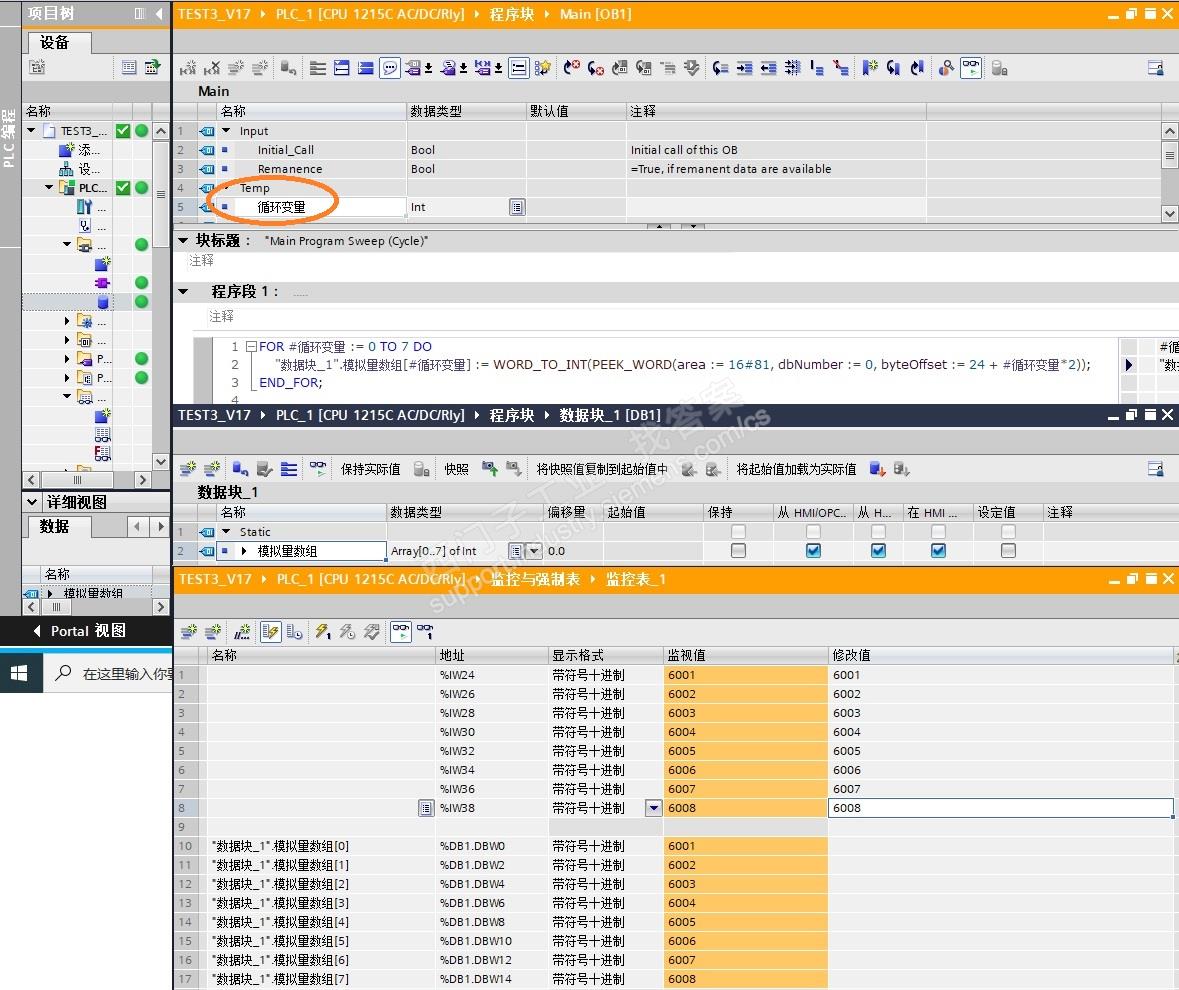The height and width of the screenshot is (990, 1179).
Task: Click the Windows Start button
Action: (19, 673)
